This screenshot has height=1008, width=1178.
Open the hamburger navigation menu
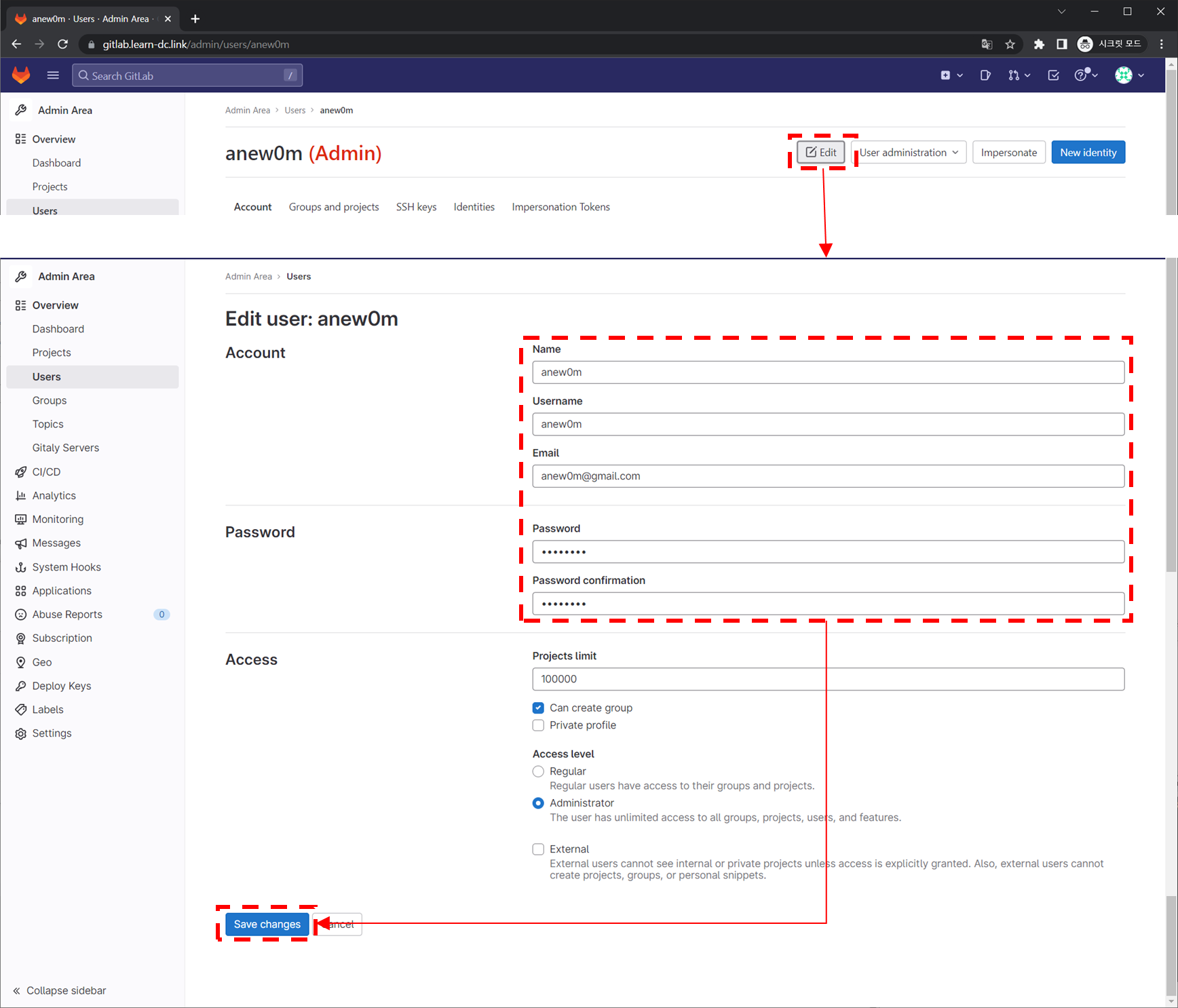coord(53,75)
